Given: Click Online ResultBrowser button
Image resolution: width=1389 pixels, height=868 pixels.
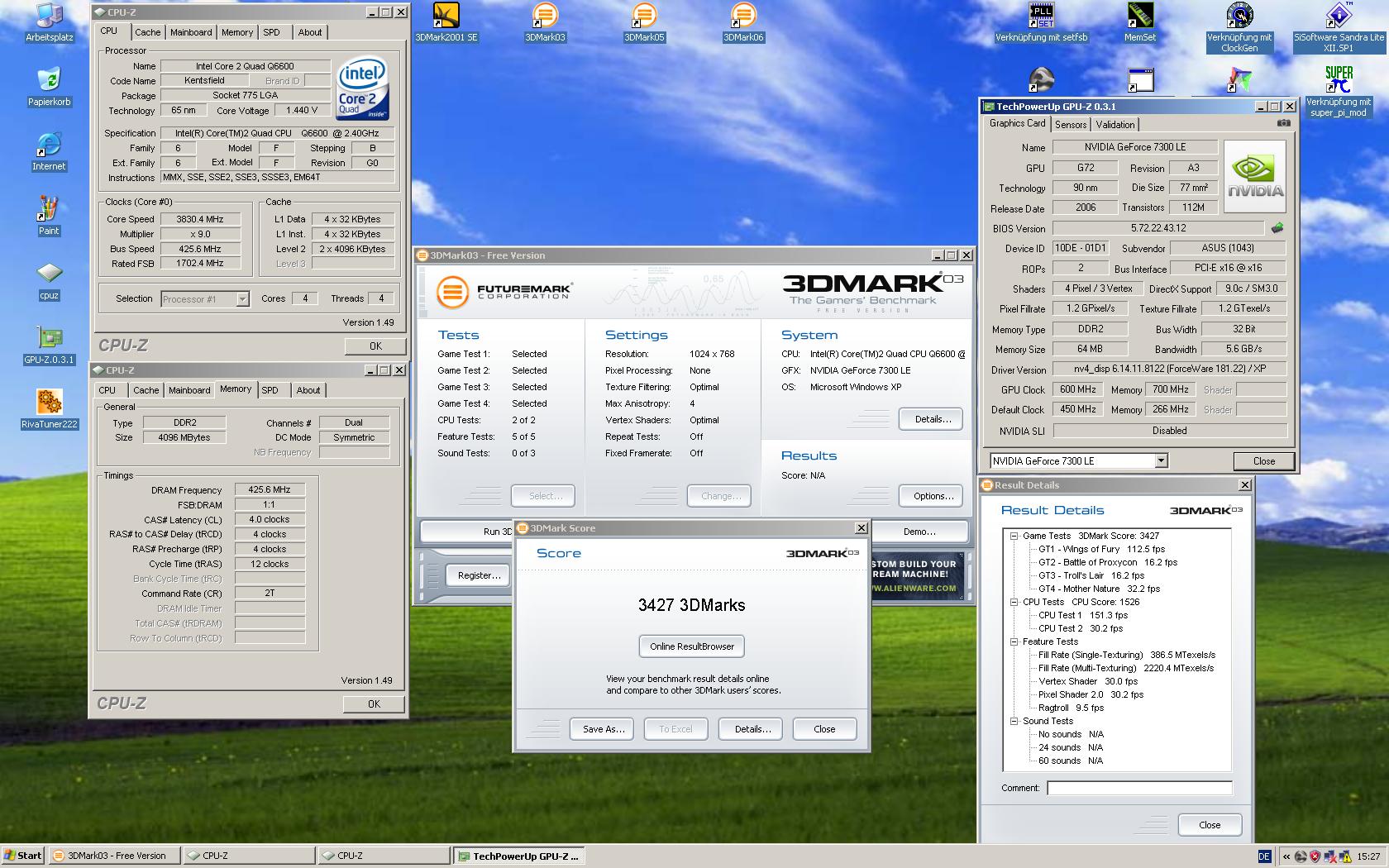Looking at the screenshot, I should (691, 646).
